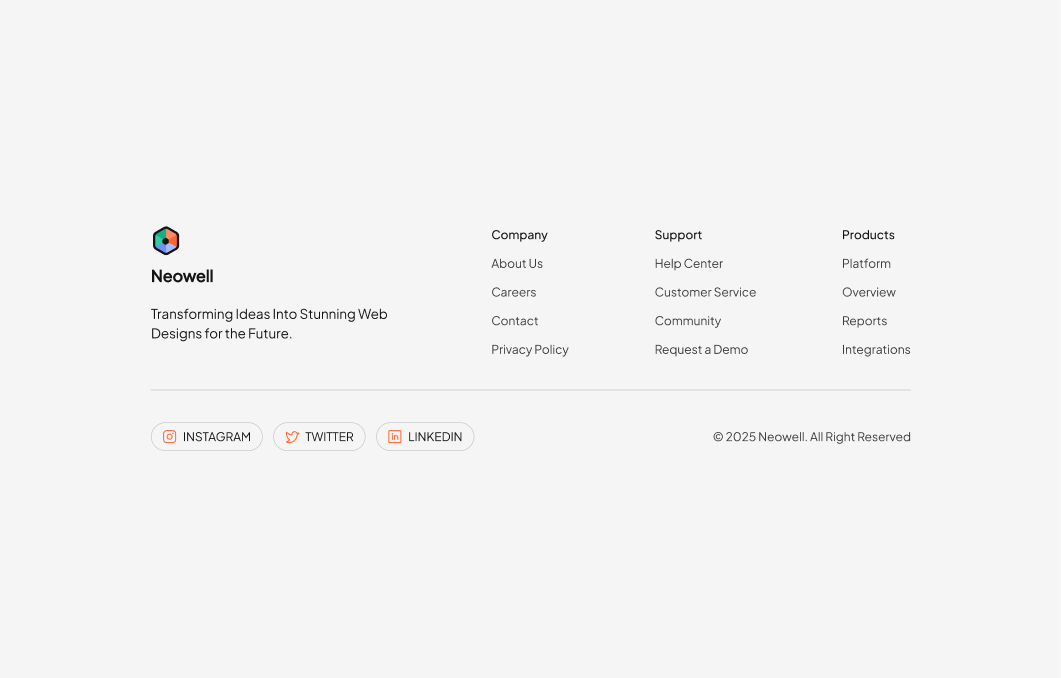Click the Neowell hexagon logo icon
The image size is (1061, 678).
pos(166,240)
